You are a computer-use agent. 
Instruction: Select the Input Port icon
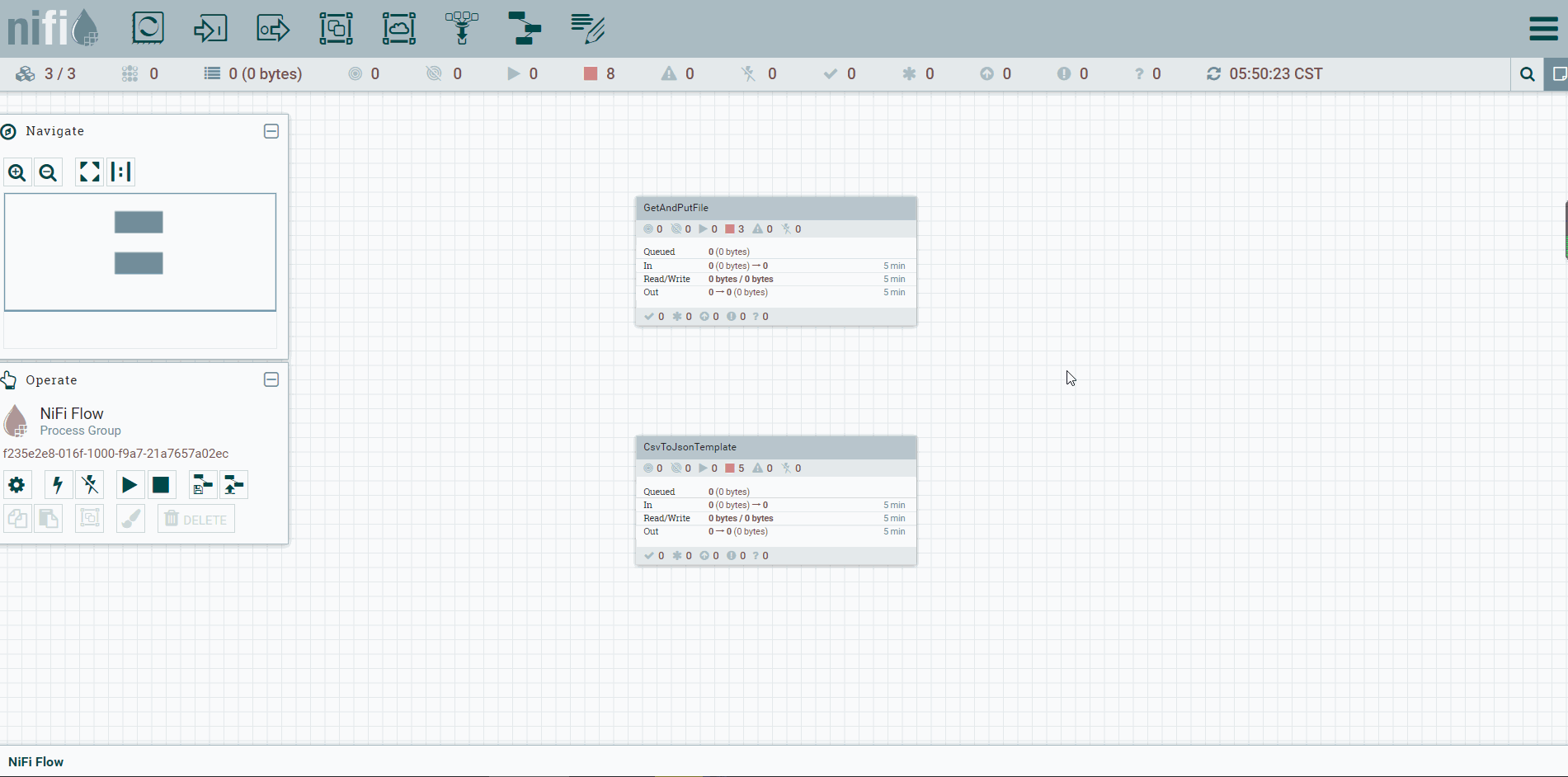coord(210,28)
